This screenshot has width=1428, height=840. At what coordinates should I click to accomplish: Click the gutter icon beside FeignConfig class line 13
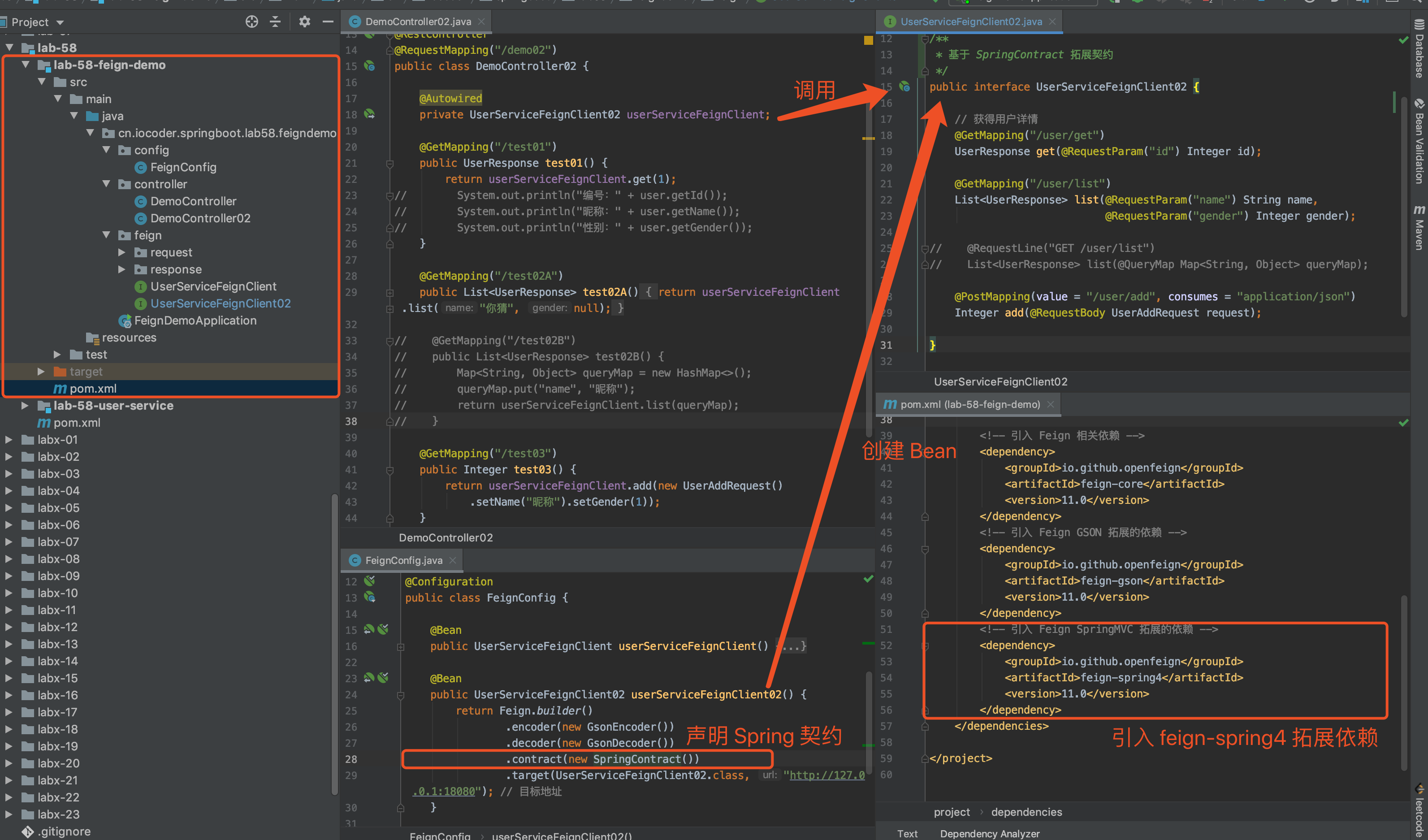click(369, 597)
